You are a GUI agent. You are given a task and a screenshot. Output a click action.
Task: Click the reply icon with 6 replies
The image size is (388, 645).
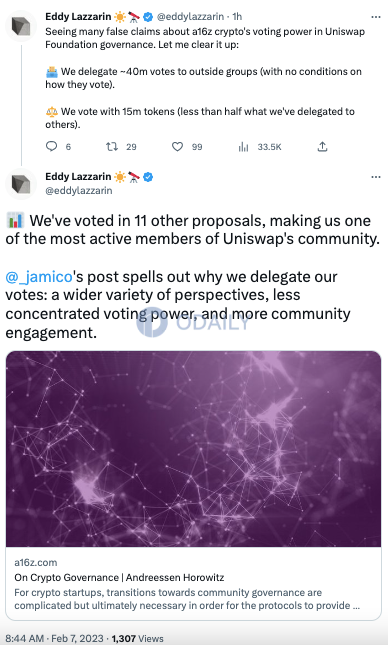[51, 146]
